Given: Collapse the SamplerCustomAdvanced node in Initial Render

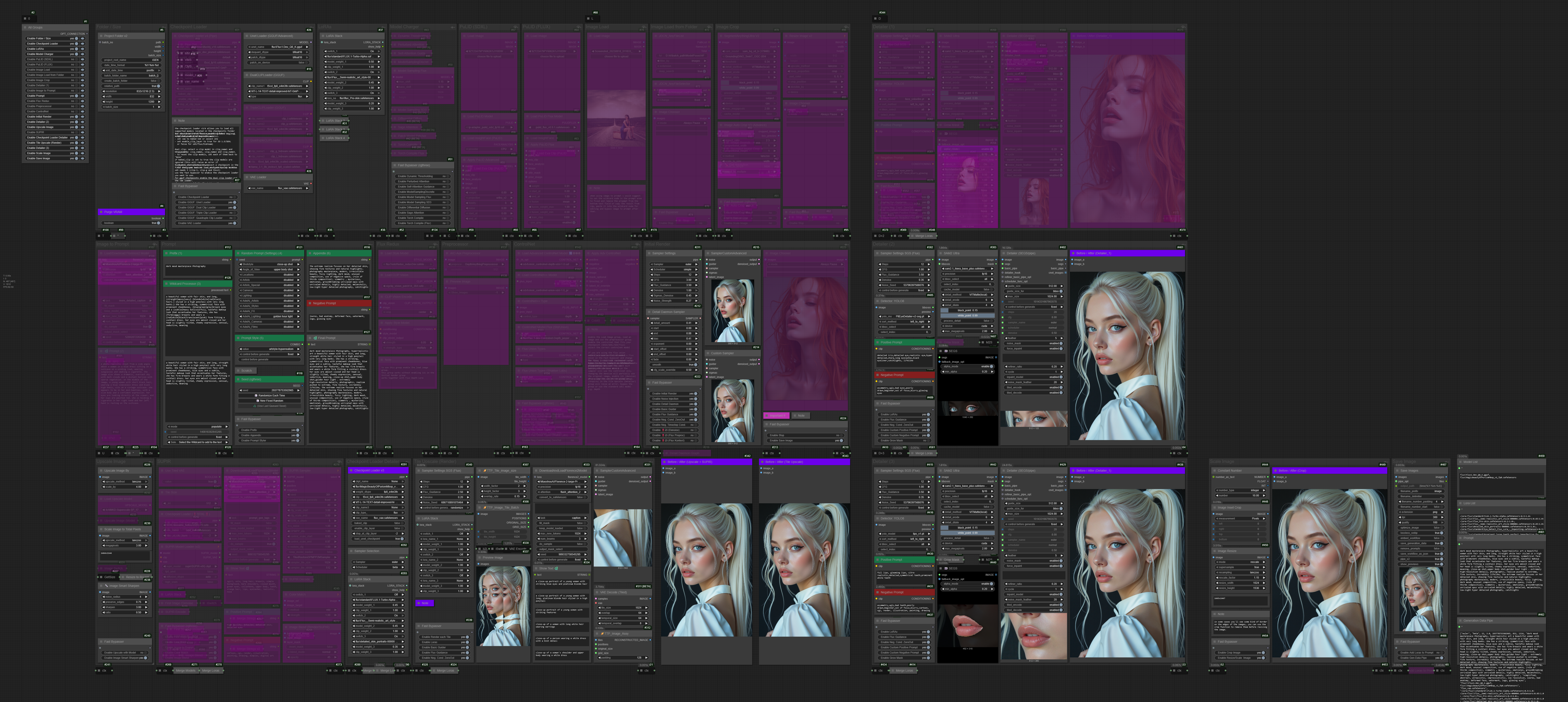Looking at the screenshot, I should [708, 253].
